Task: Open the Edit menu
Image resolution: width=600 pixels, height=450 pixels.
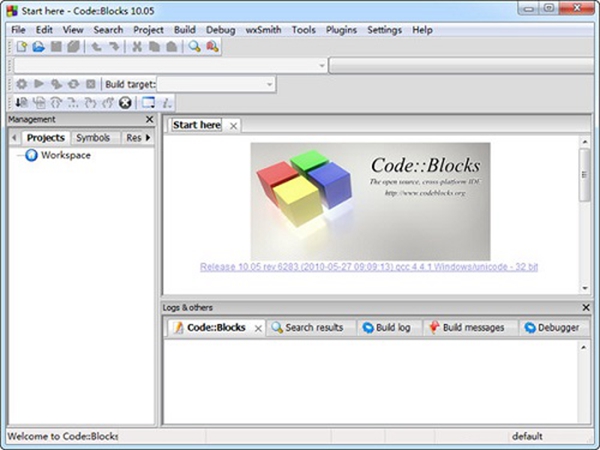Action: point(44,30)
